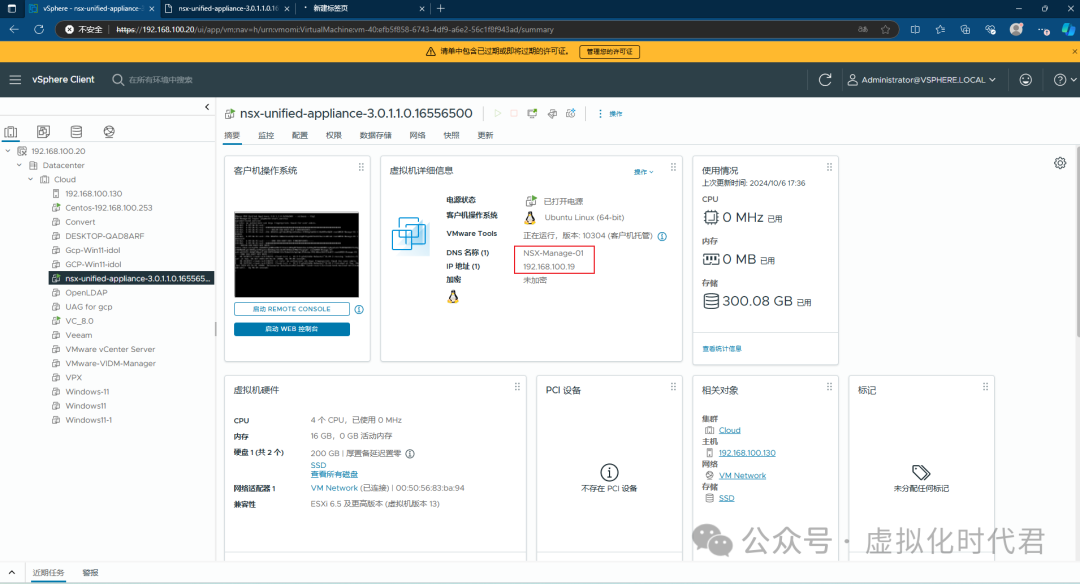Image resolution: width=1080 pixels, height=584 pixels.
Task: Select the Storage inventory icon
Action: coord(76,132)
